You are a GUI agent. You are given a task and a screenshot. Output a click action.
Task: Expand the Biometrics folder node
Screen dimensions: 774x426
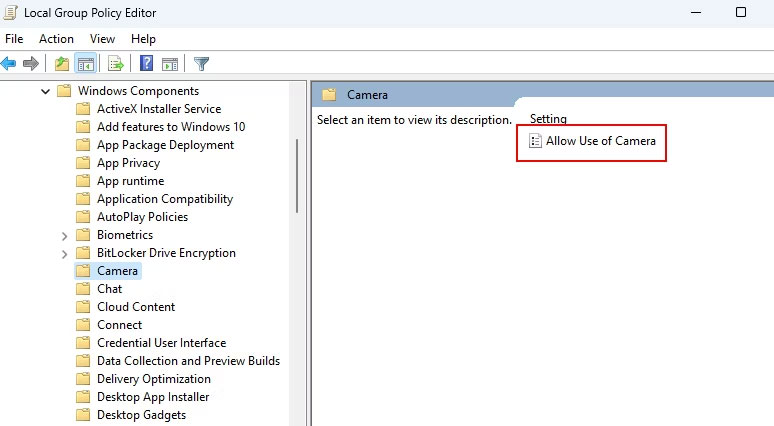(65, 235)
